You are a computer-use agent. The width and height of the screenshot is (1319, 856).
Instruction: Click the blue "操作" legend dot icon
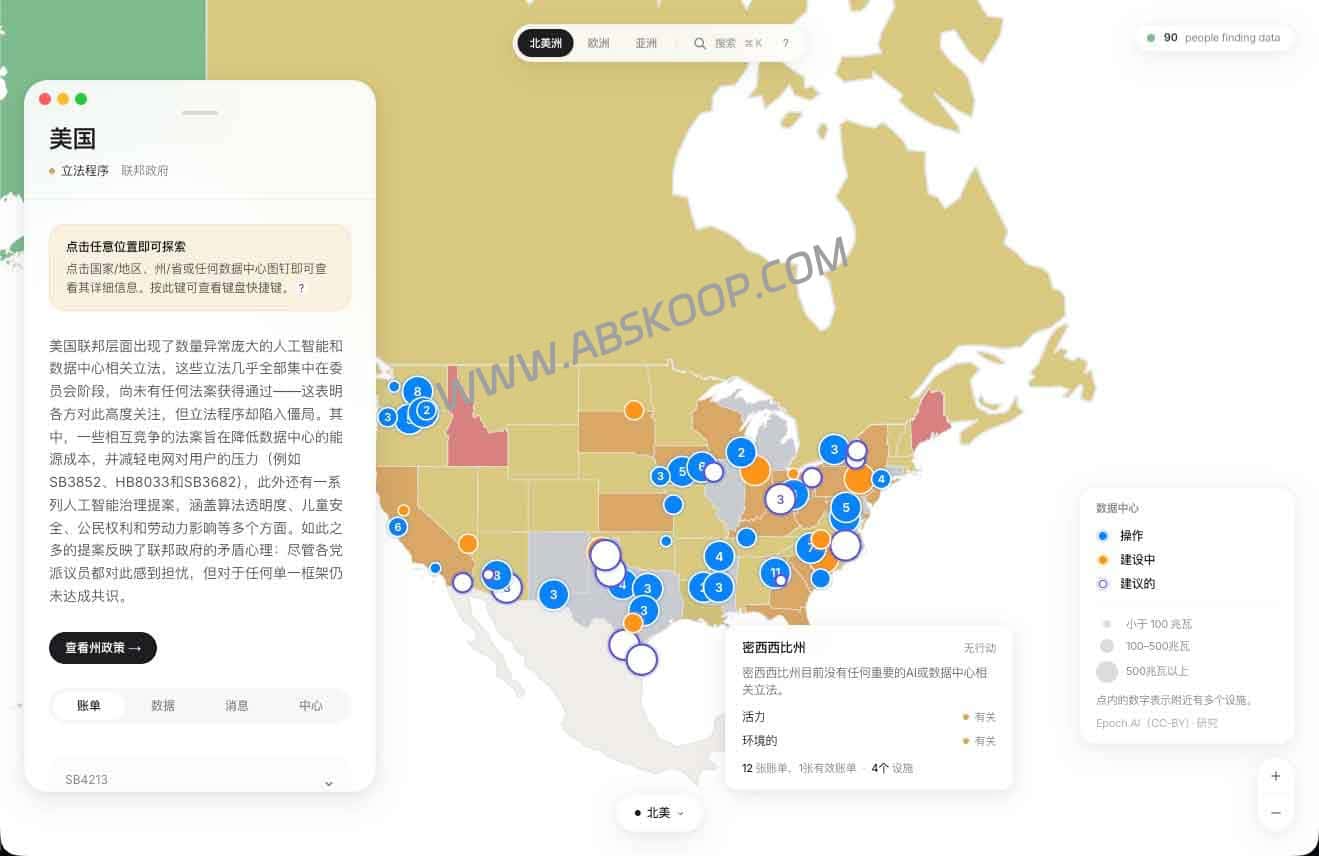pos(1103,536)
